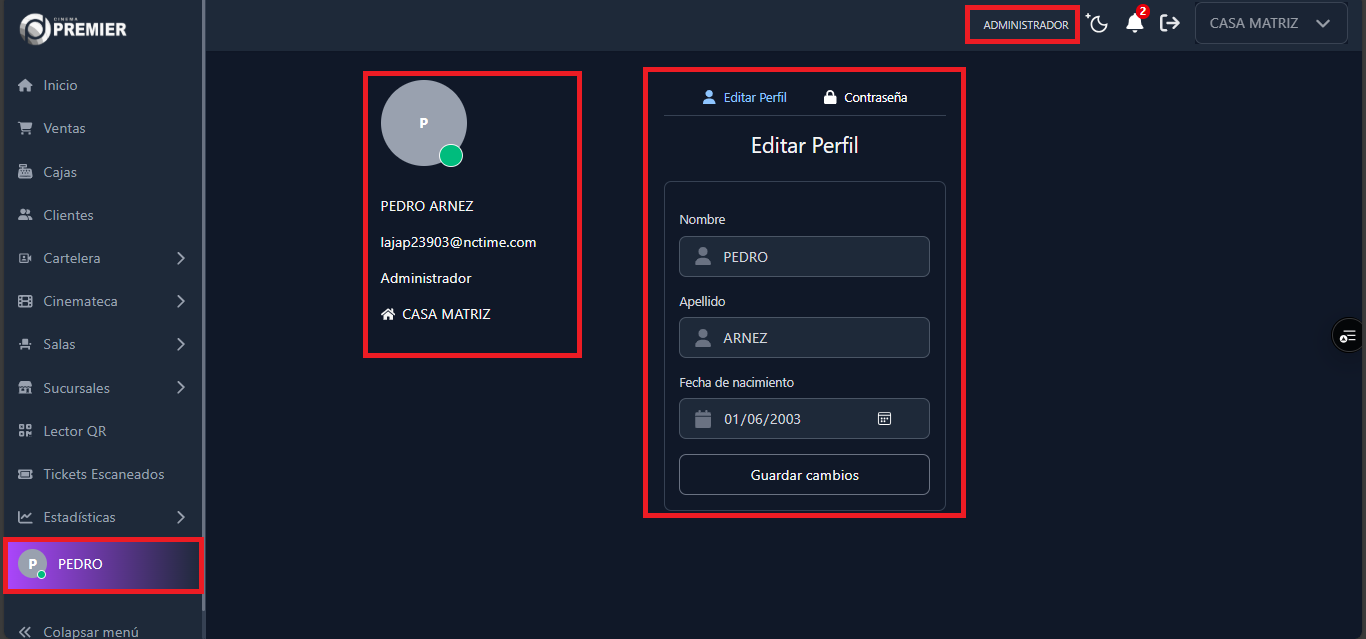Click the logout arrow icon
This screenshot has height=639, width=1366.
(1169, 23)
